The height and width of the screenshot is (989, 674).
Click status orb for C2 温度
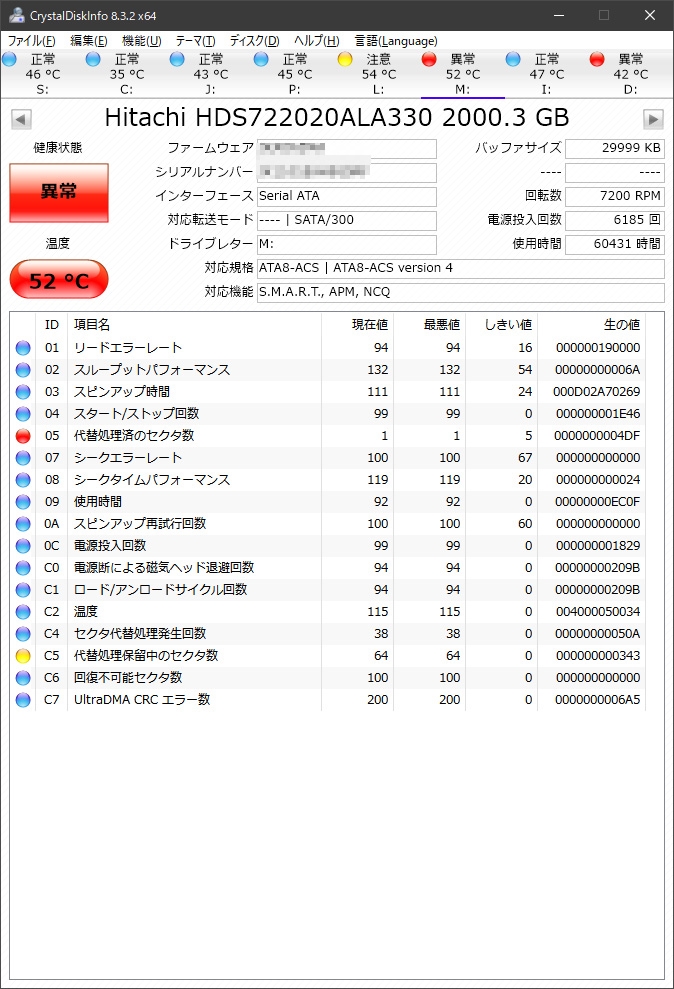[x=23, y=612]
